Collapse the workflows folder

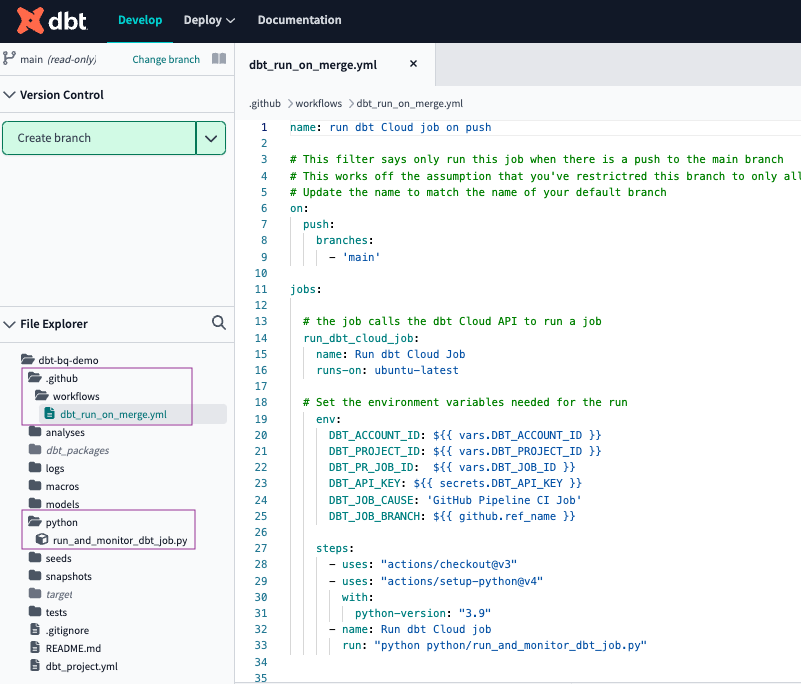(x=67, y=396)
